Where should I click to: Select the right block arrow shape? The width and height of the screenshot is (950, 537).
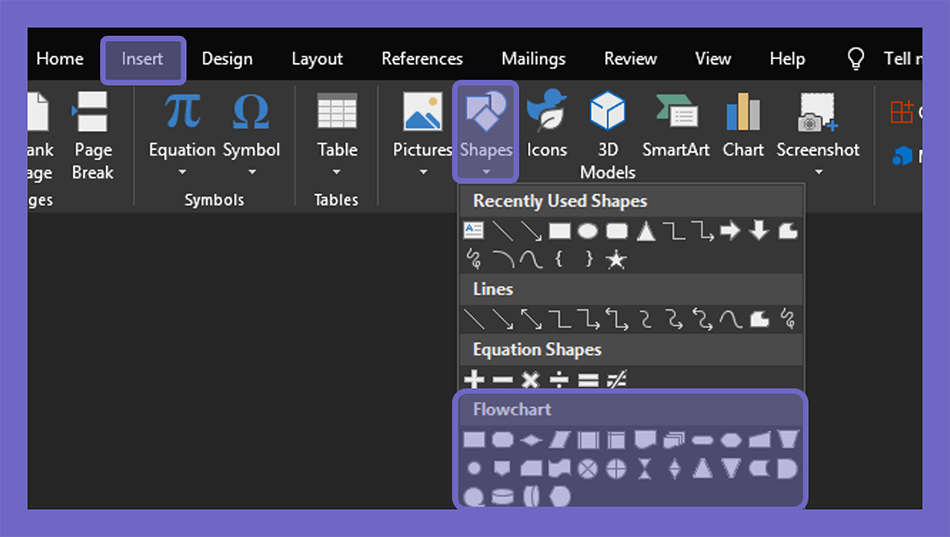[x=730, y=230]
